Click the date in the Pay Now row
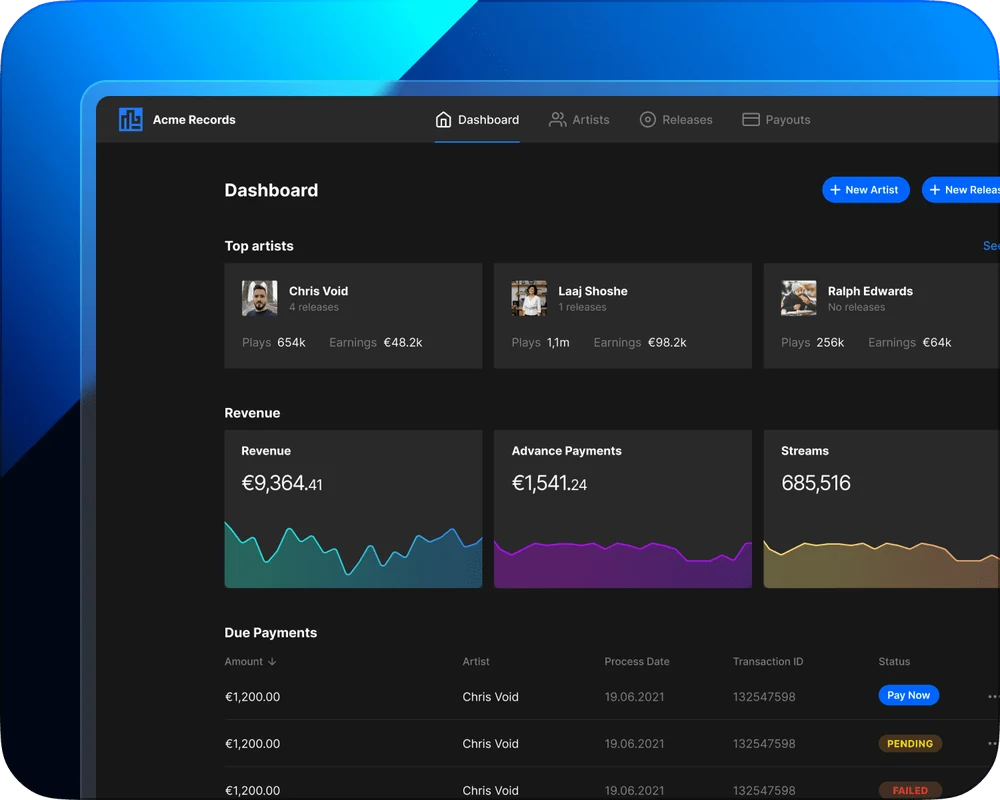Viewport: 1000px width, 800px height. [634, 697]
